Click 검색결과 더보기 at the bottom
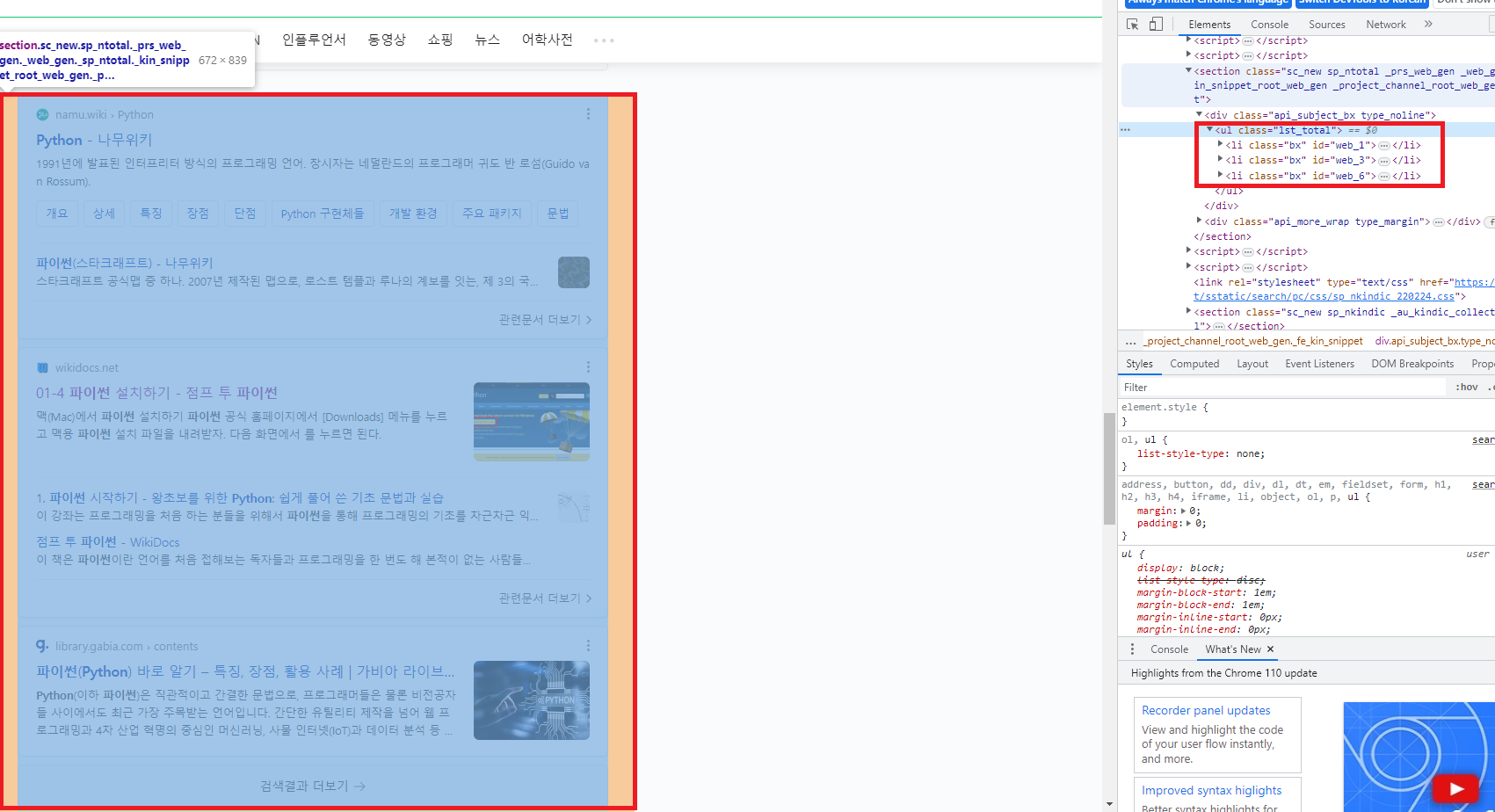The width and height of the screenshot is (1495, 812). pyautogui.click(x=313, y=786)
